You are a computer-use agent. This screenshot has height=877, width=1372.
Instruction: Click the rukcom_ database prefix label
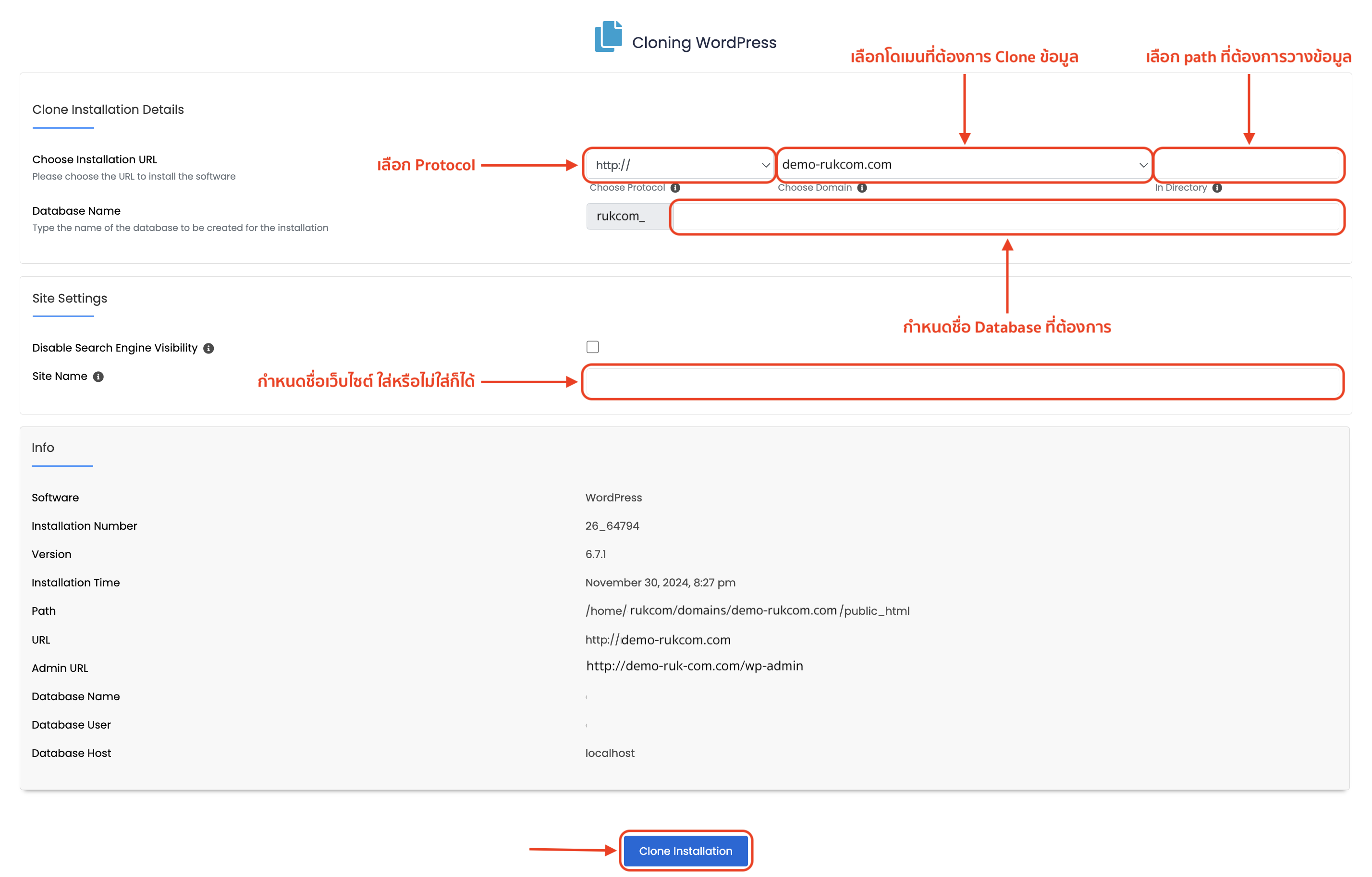tap(621, 217)
